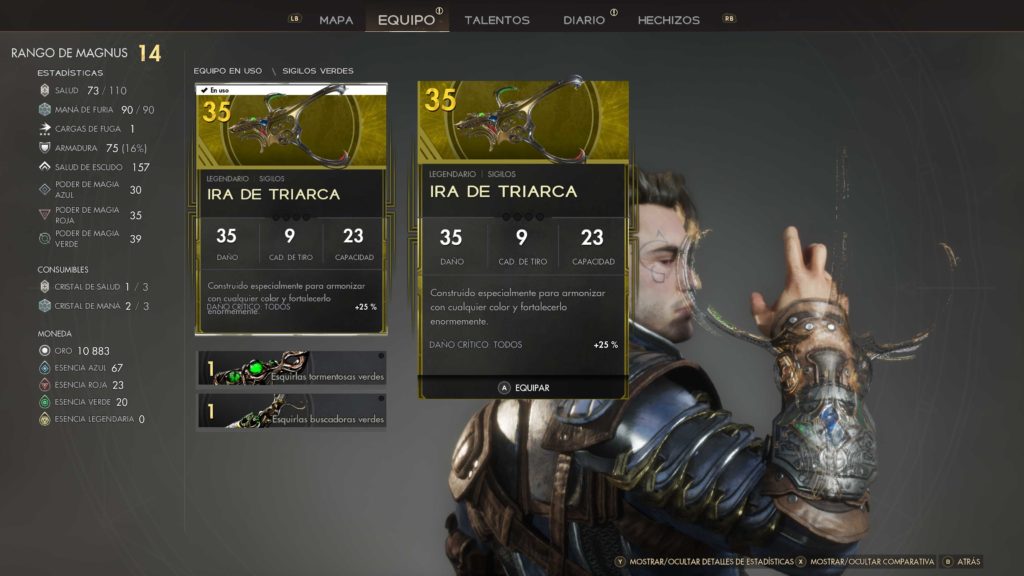The height and width of the screenshot is (576, 1024).
Task: Go to the Hechizos tab
Action: 669,20
